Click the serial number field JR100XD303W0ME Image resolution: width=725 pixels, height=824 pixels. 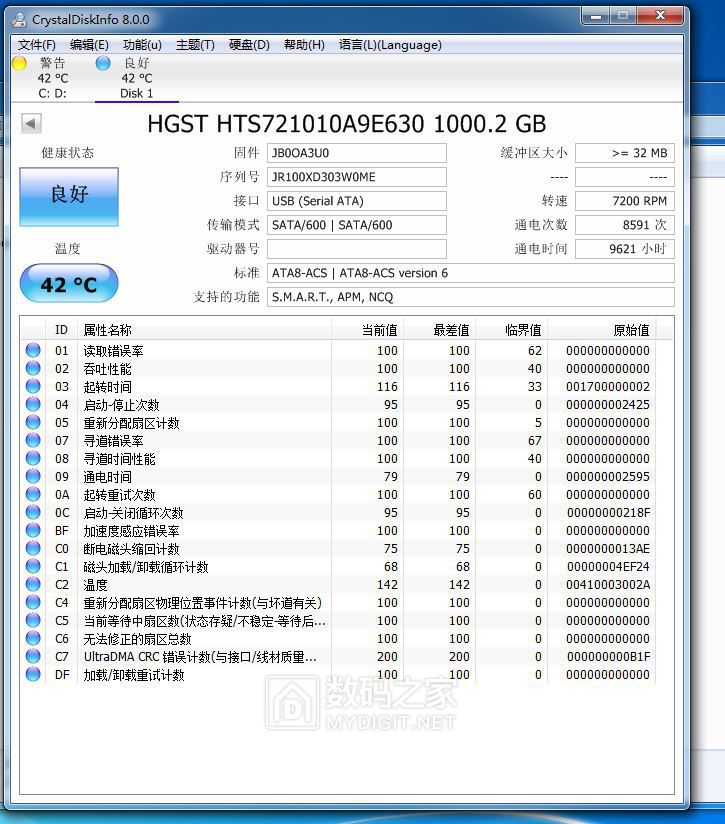tap(357, 177)
